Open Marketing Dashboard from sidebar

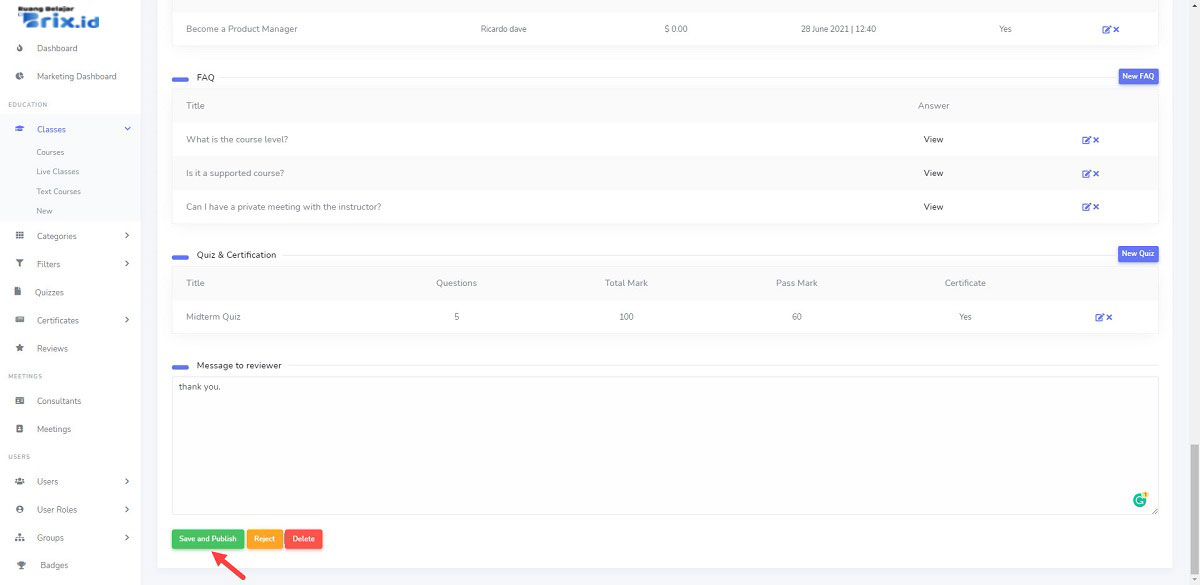point(76,76)
